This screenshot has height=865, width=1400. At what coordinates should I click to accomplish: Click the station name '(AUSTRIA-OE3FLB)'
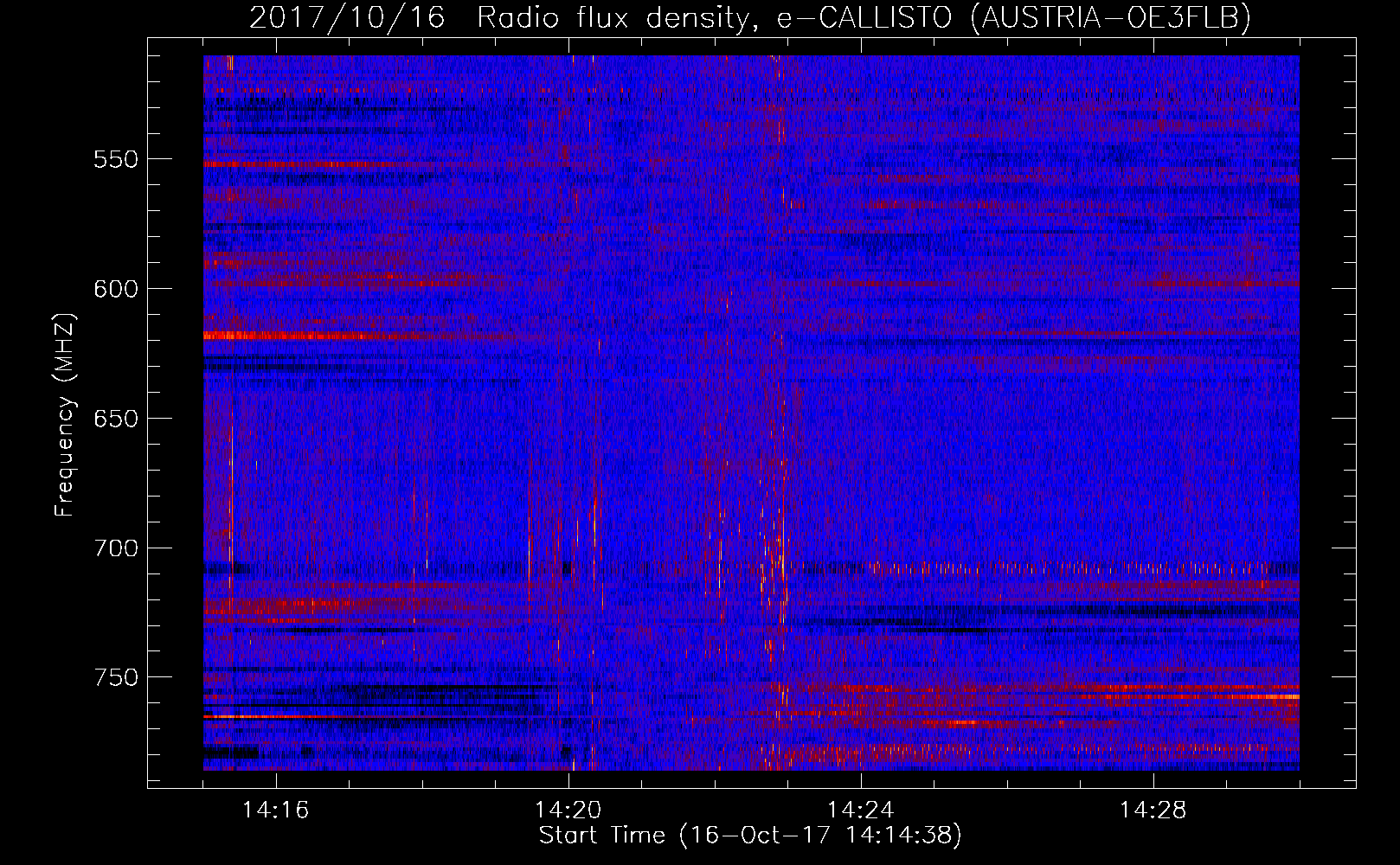1111,18
